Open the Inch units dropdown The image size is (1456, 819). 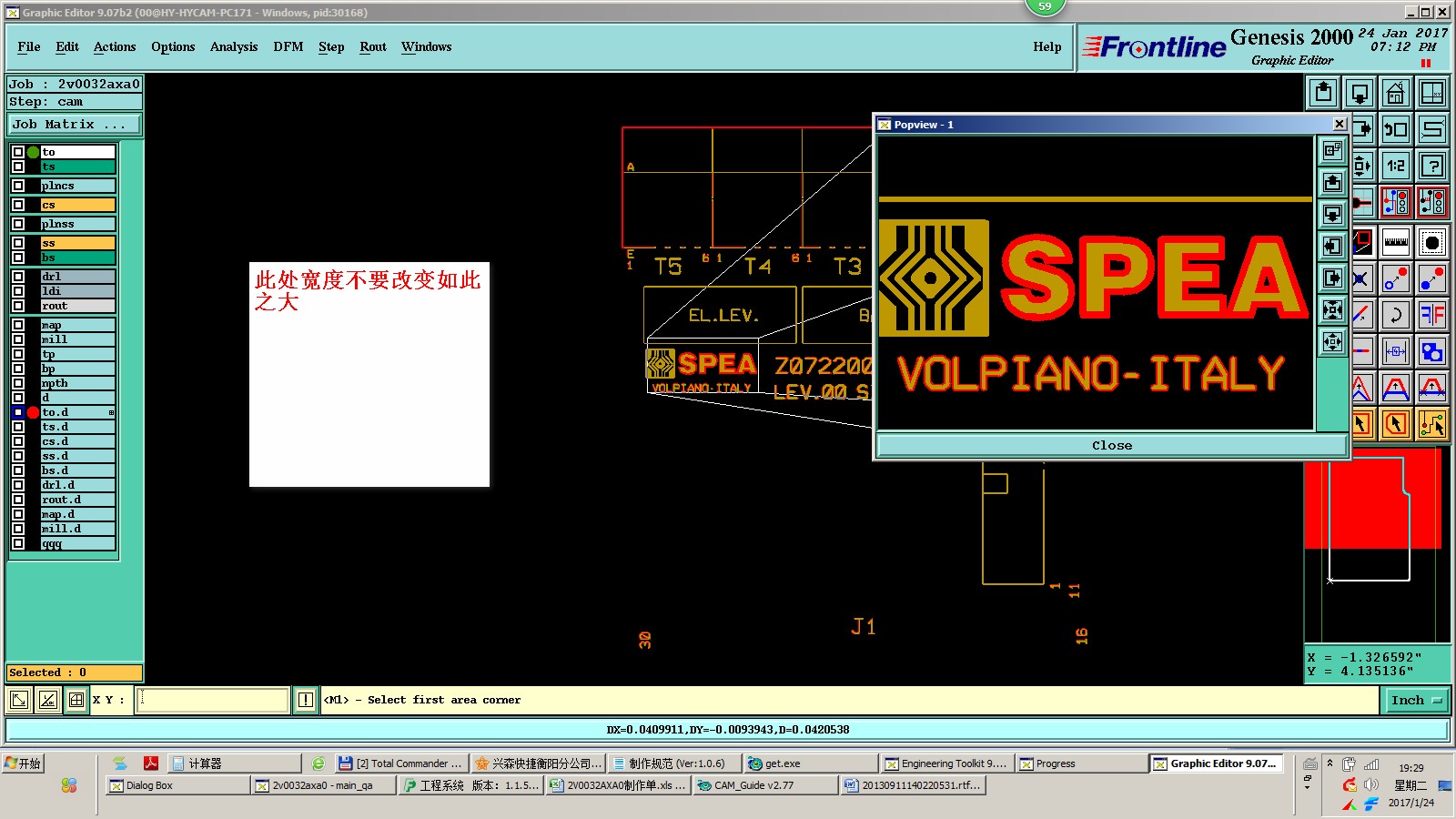(1417, 700)
